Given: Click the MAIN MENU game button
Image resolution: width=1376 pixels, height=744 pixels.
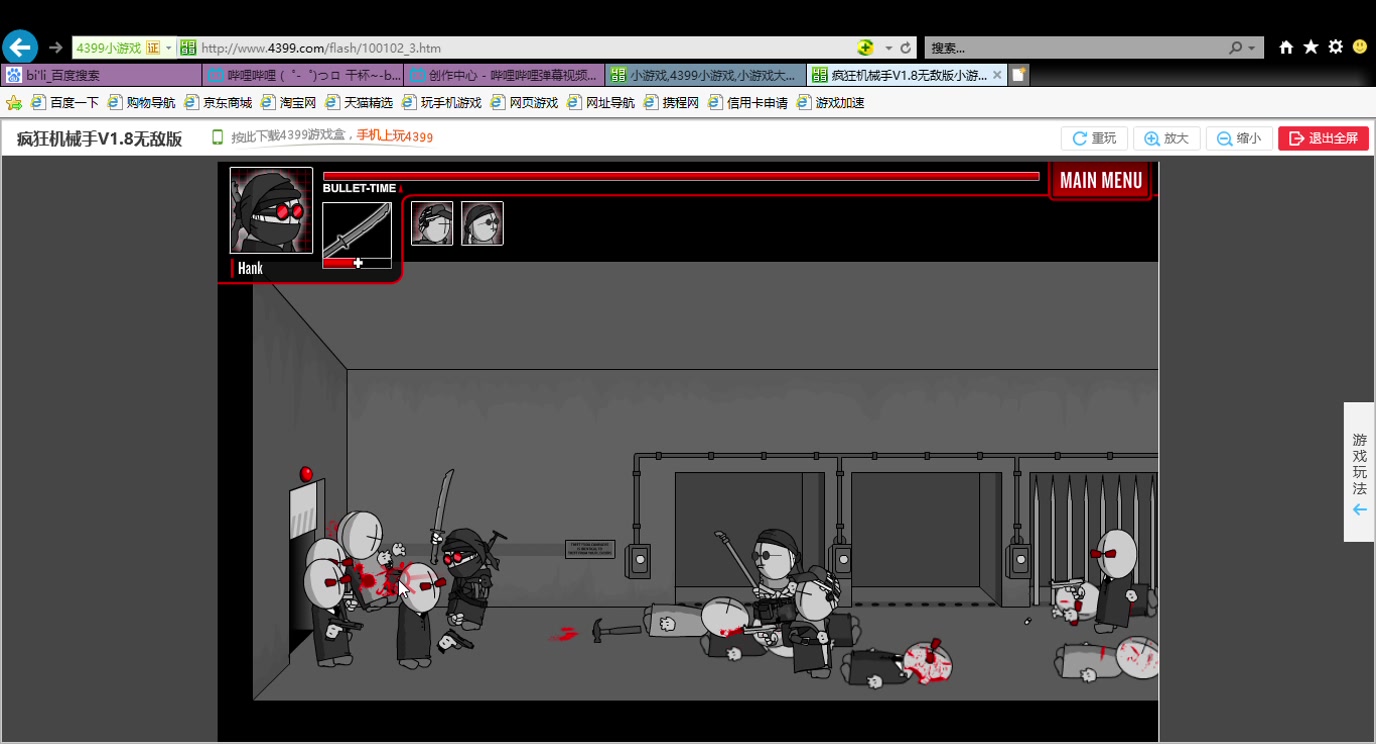Looking at the screenshot, I should [1100, 181].
